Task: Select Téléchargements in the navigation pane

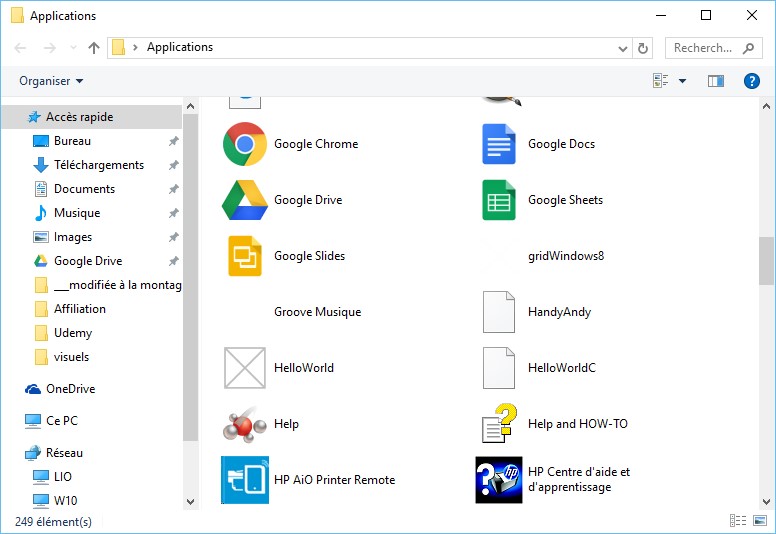Action: [98, 165]
